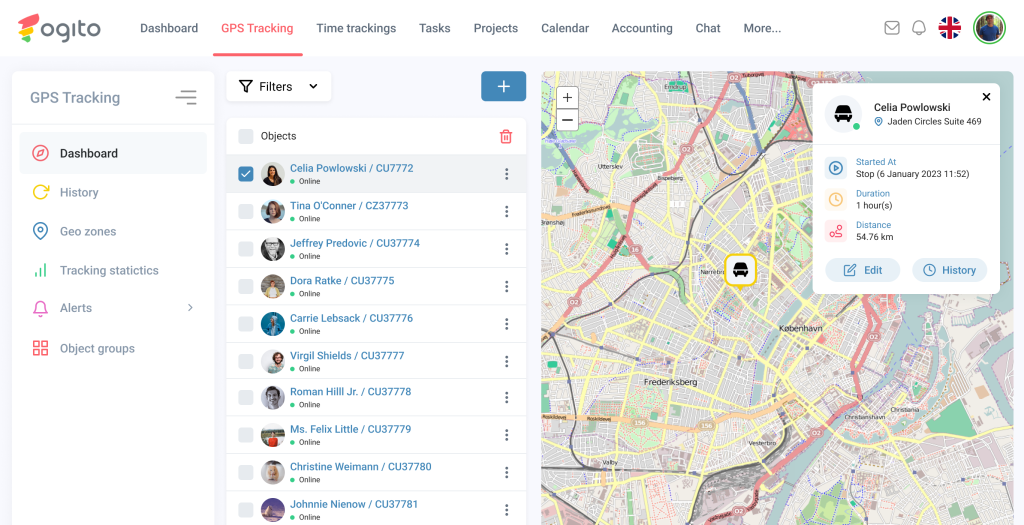
Task: Click the History button in the info card
Action: point(949,270)
